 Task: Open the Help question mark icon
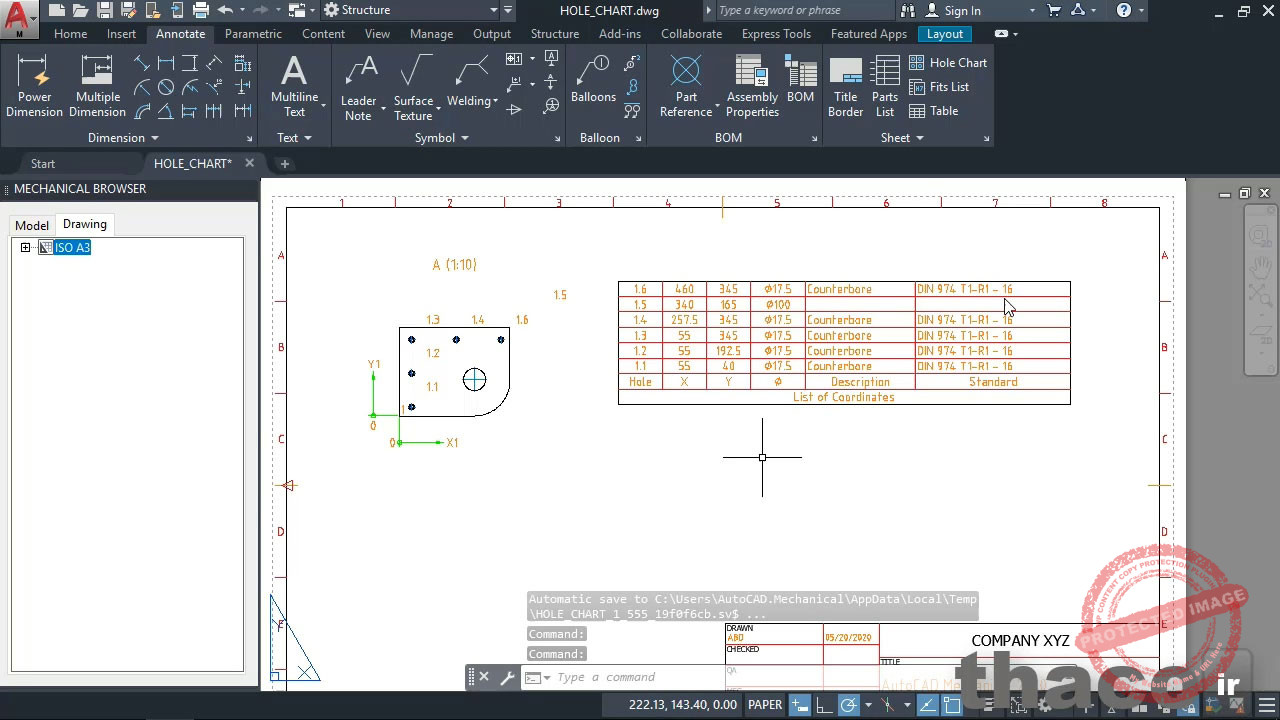[x=1124, y=10]
